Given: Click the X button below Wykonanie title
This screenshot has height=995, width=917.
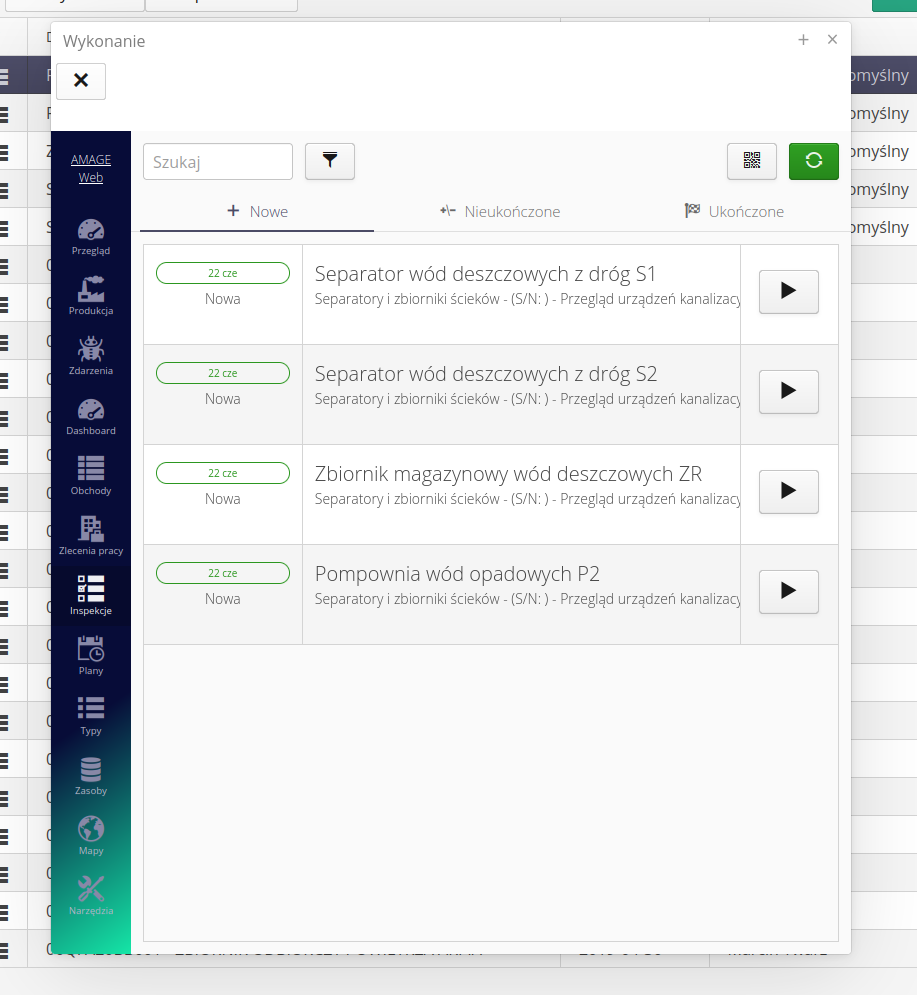Looking at the screenshot, I should [81, 81].
